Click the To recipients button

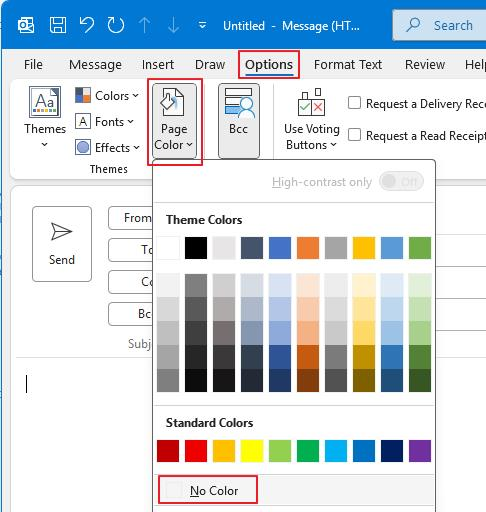(x=131, y=250)
